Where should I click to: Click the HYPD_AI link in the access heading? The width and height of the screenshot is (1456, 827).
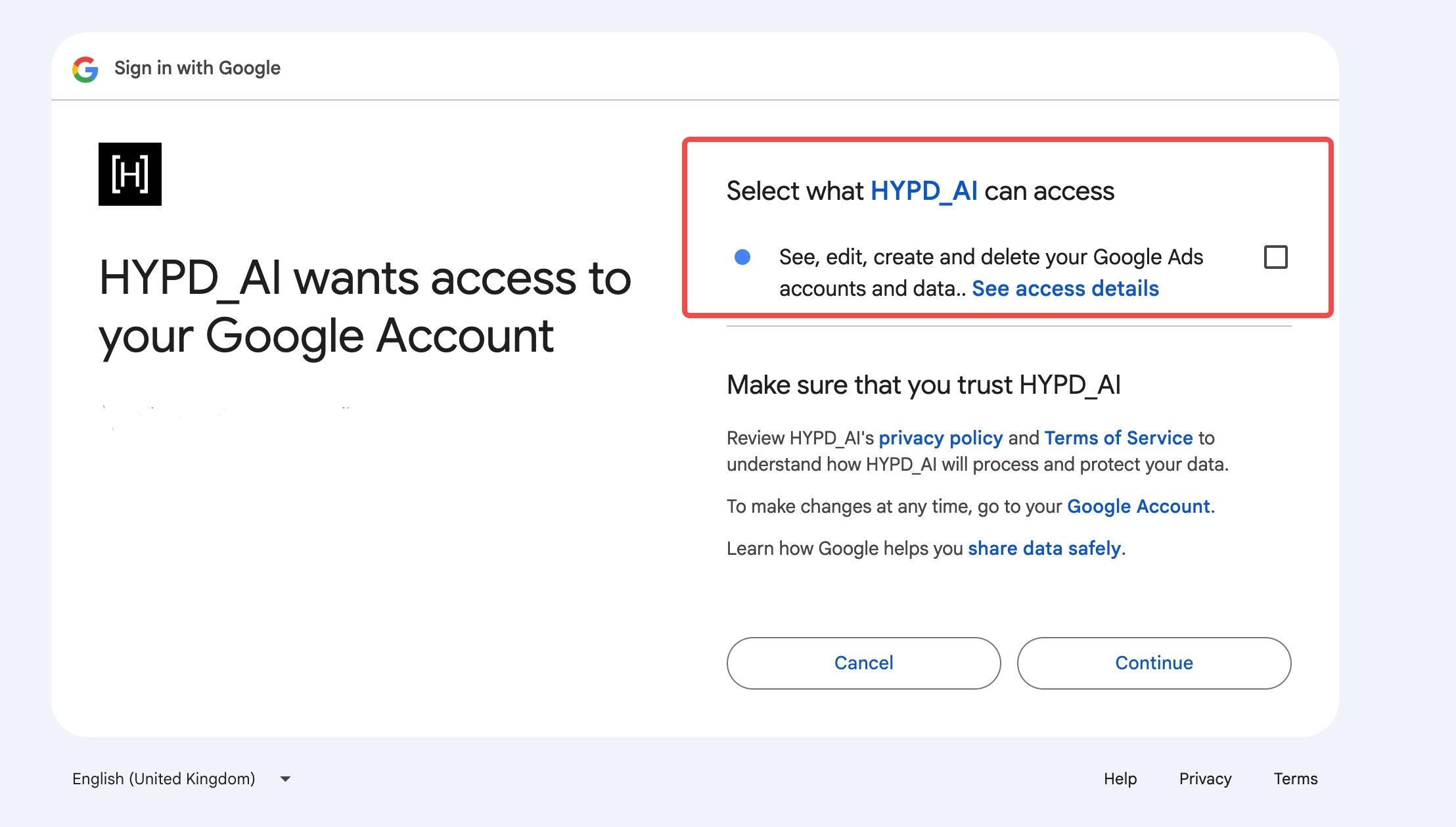tap(924, 191)
